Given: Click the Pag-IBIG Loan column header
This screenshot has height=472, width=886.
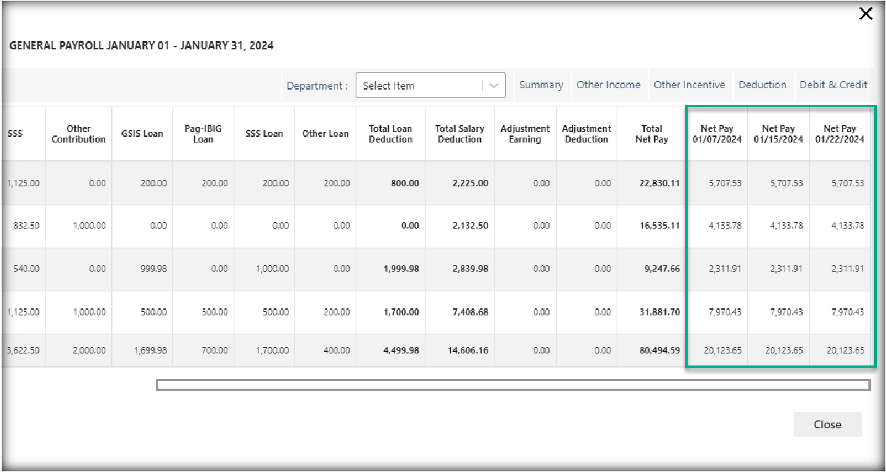Looking at the screenshot, I should 203,134.
